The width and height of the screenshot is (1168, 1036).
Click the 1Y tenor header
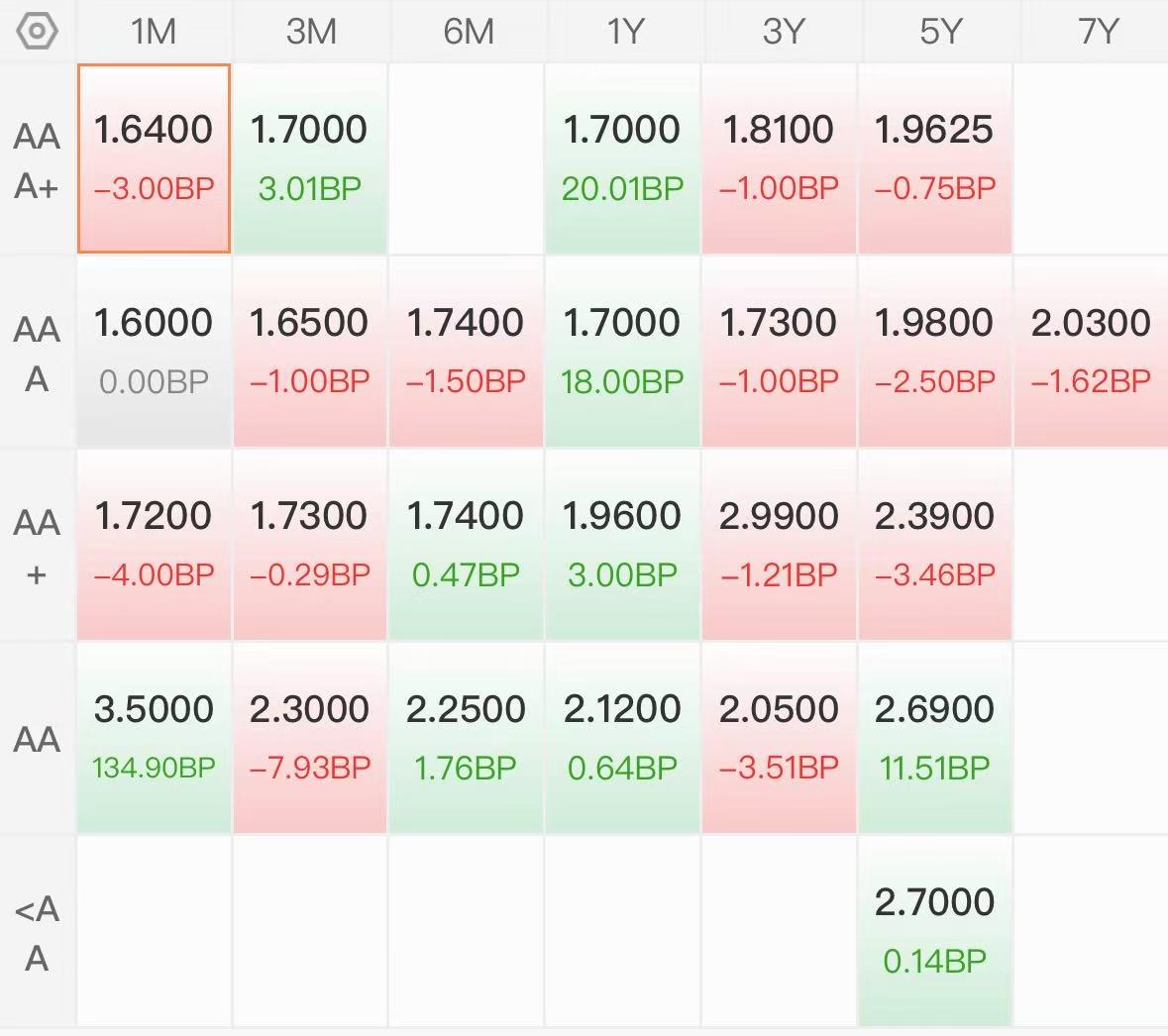pyautogui.click(x=624, y=32)
